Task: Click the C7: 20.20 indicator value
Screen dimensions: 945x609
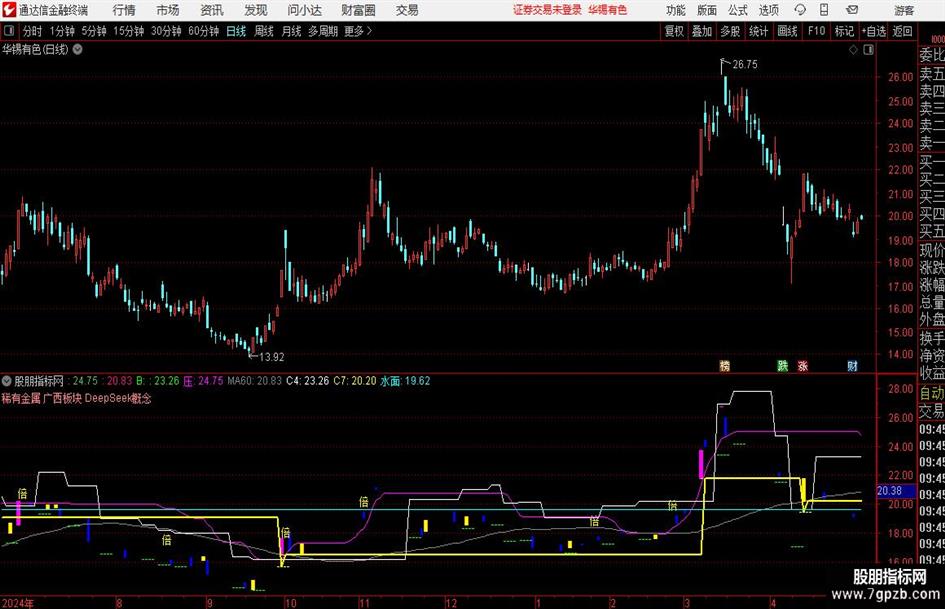Action: (x=355, y=381)
